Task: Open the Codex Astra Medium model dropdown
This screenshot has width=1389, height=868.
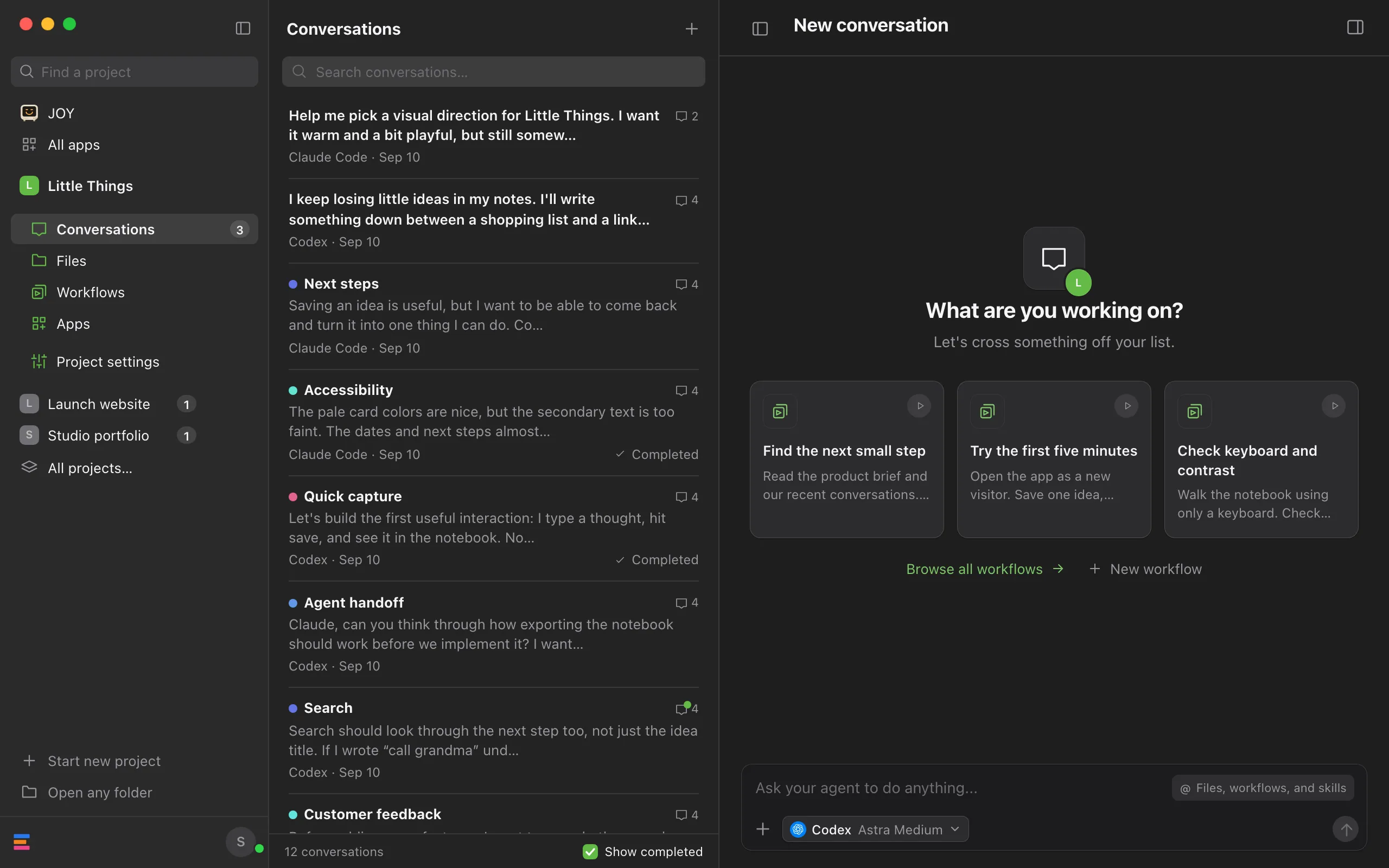Action: (x=875, y=829)
